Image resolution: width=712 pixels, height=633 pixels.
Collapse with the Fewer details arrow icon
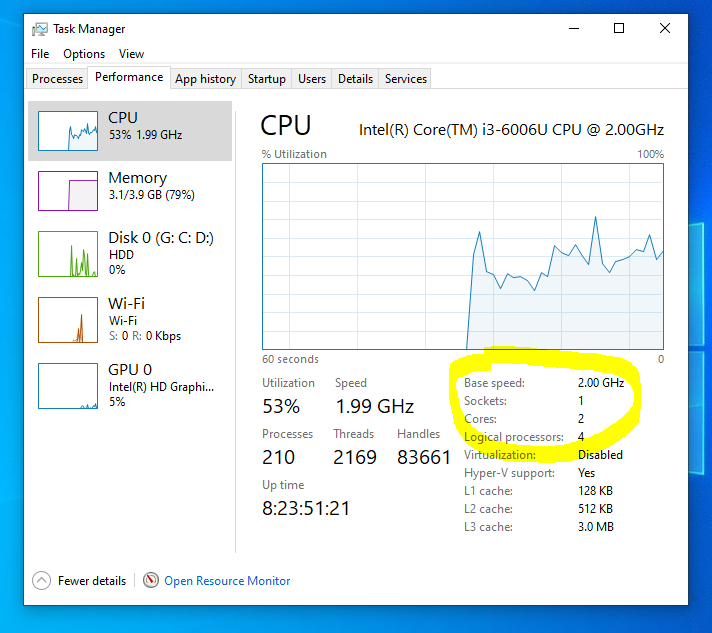[x=41, y=580]
